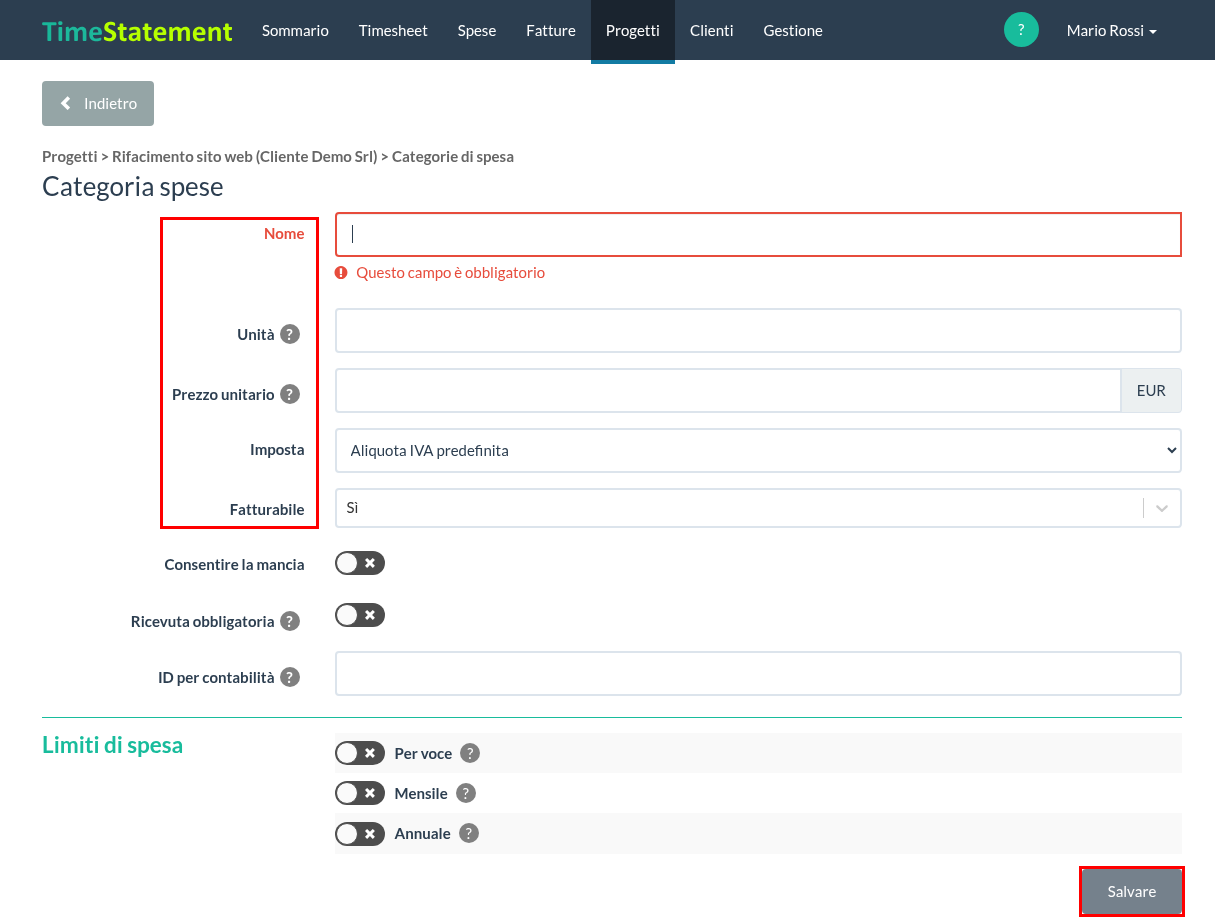The height and width of the screenshot is (918, 1215).
Task: Click the project breadcrumb path text
Action: 278,157
